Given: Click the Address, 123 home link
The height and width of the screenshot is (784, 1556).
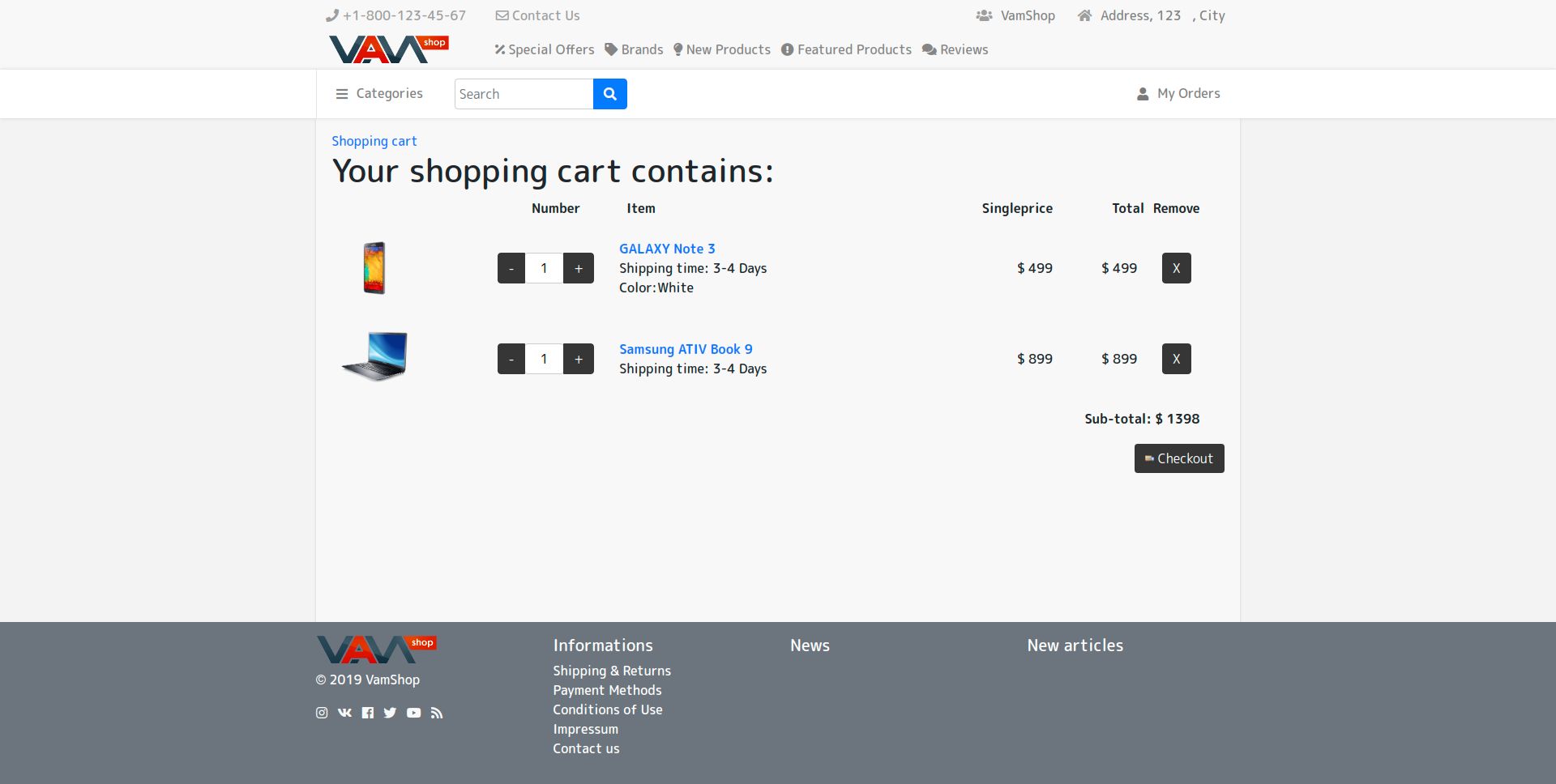Looking at the screenshot, I should [x=1129, y=15].
